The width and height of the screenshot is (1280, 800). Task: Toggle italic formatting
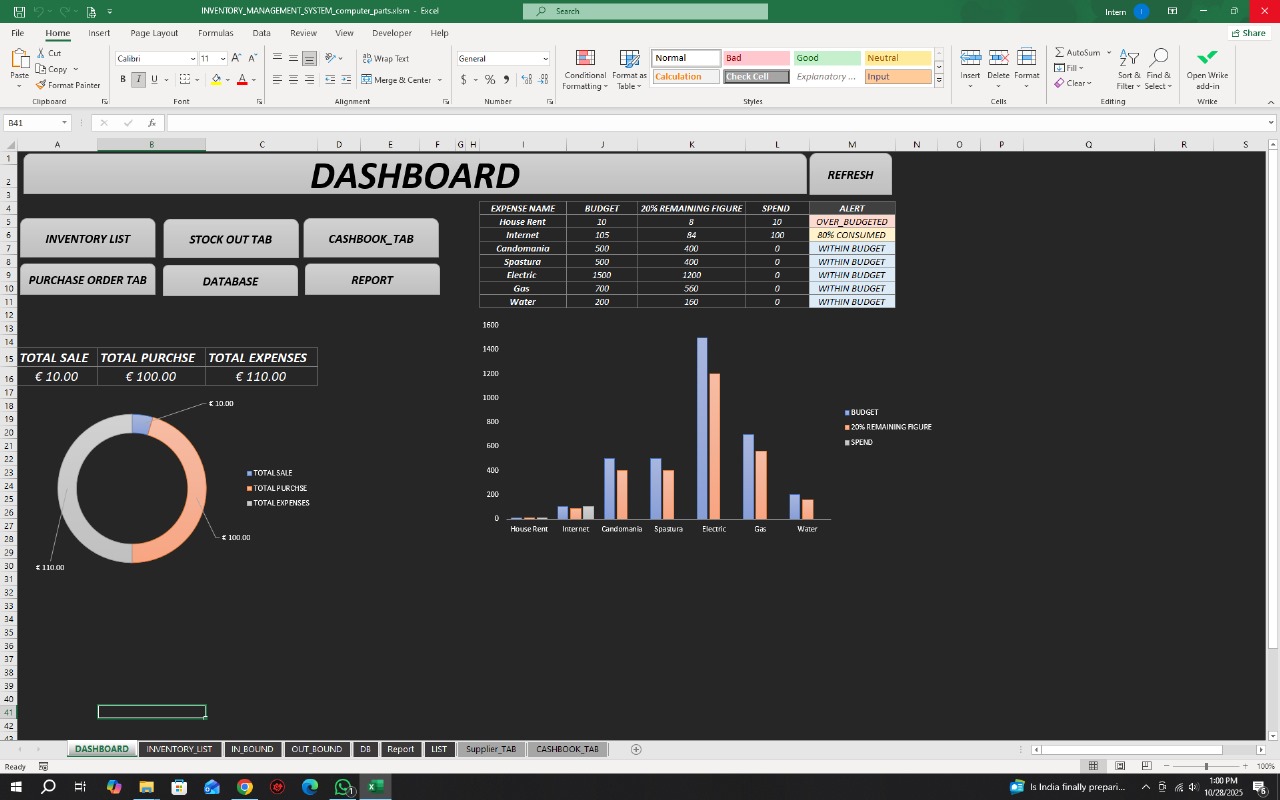click(x=138, y=79)
